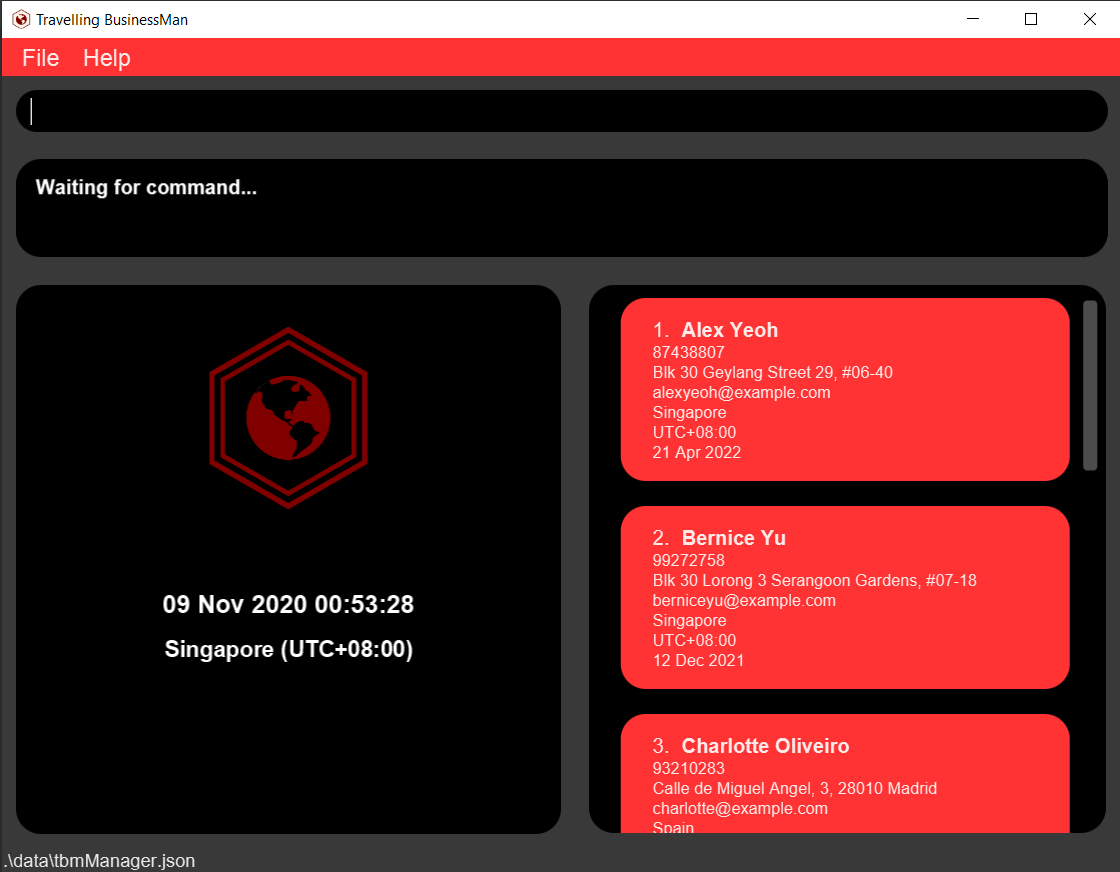Click the 'Waiting for command...' result area
Image resolution: width=1120 pixels, height=872 pixels.
point(560,208)
